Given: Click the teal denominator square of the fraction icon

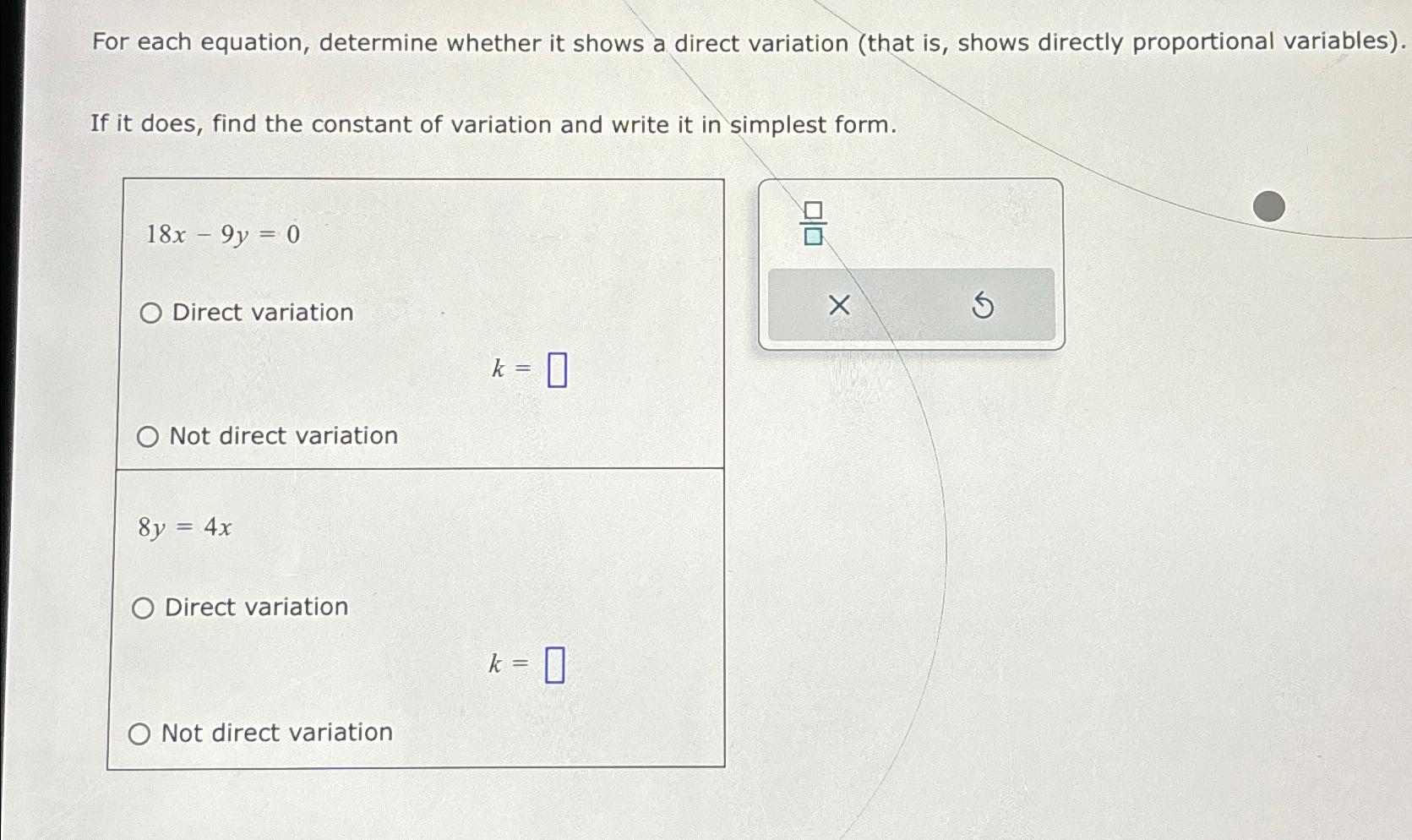Looking at the screenshot, I should pos(811,237).
